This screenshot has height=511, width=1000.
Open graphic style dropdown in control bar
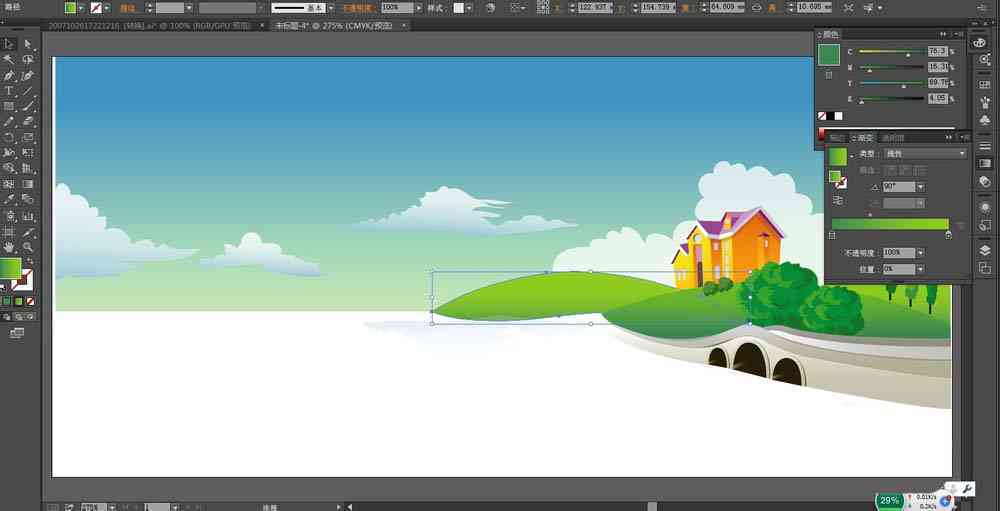(x=469, y=8)
